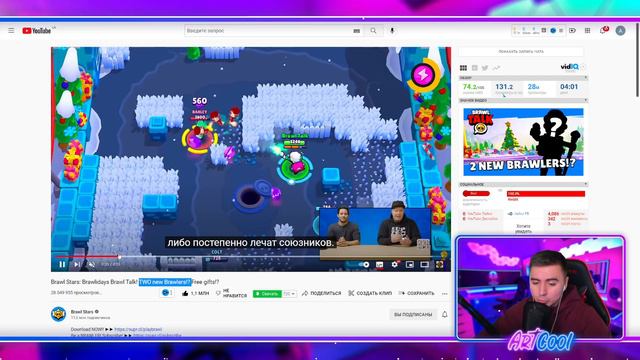Click the vidIQ blue circle extension icon
640x360 pixels.
[x=553, y=31]
